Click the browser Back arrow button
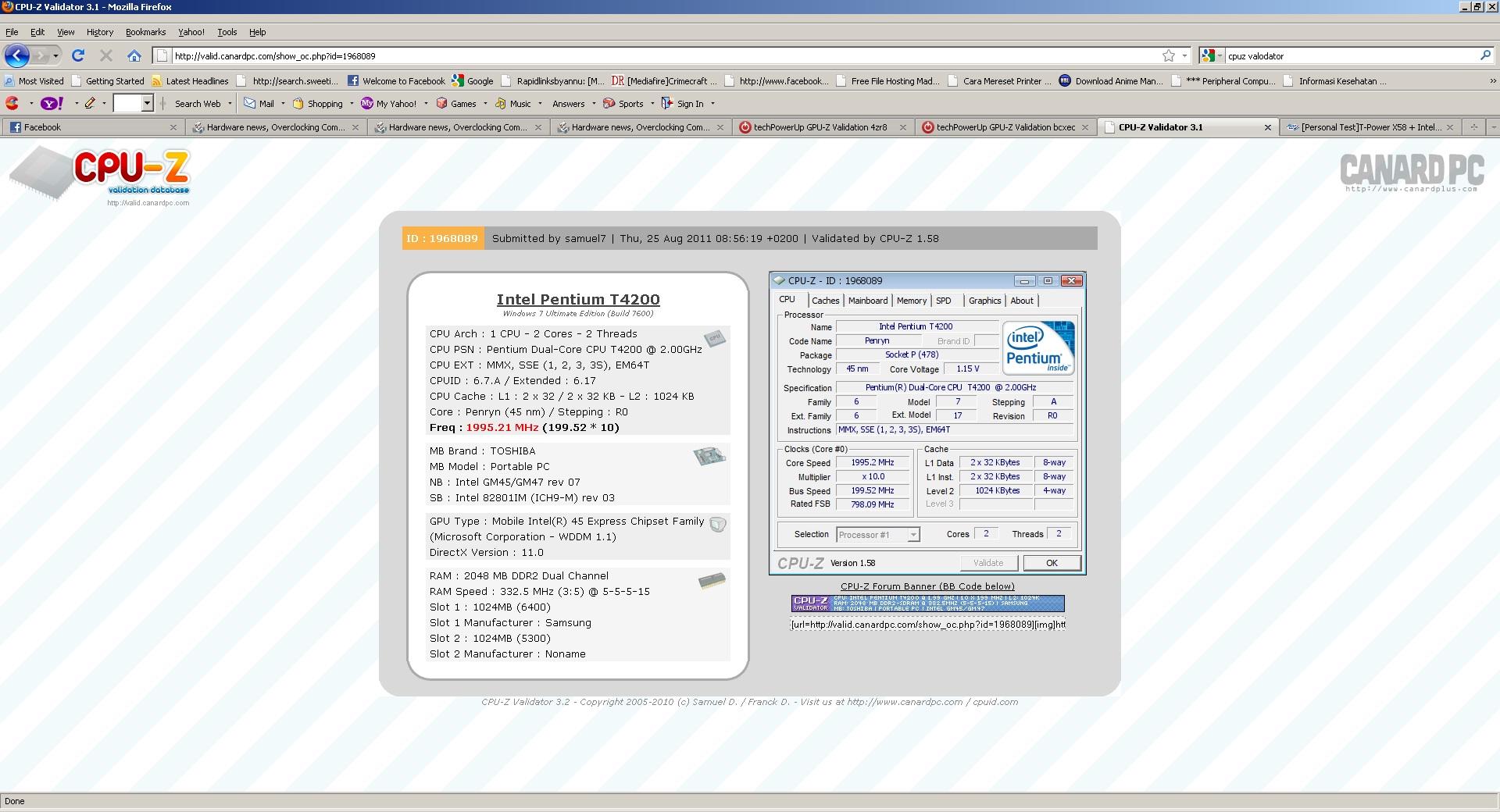Viewport: 1500px width, 812px height. [x=17, y=55]
